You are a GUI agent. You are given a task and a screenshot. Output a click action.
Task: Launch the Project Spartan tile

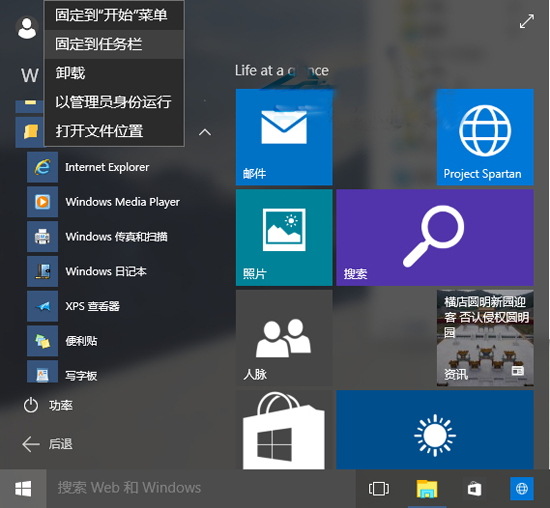click(x=485, y=137)
